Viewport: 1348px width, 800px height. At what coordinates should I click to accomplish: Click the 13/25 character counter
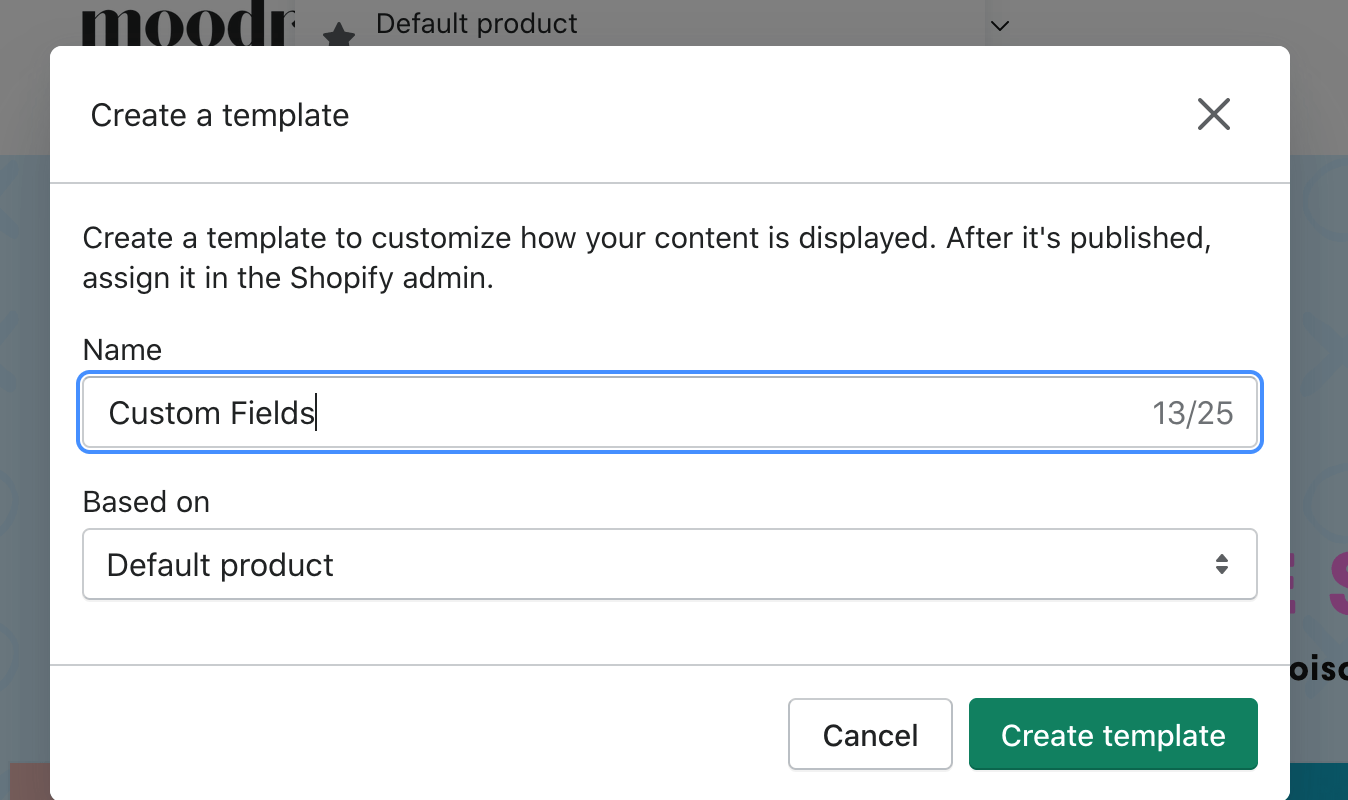tap(1192, 413)
